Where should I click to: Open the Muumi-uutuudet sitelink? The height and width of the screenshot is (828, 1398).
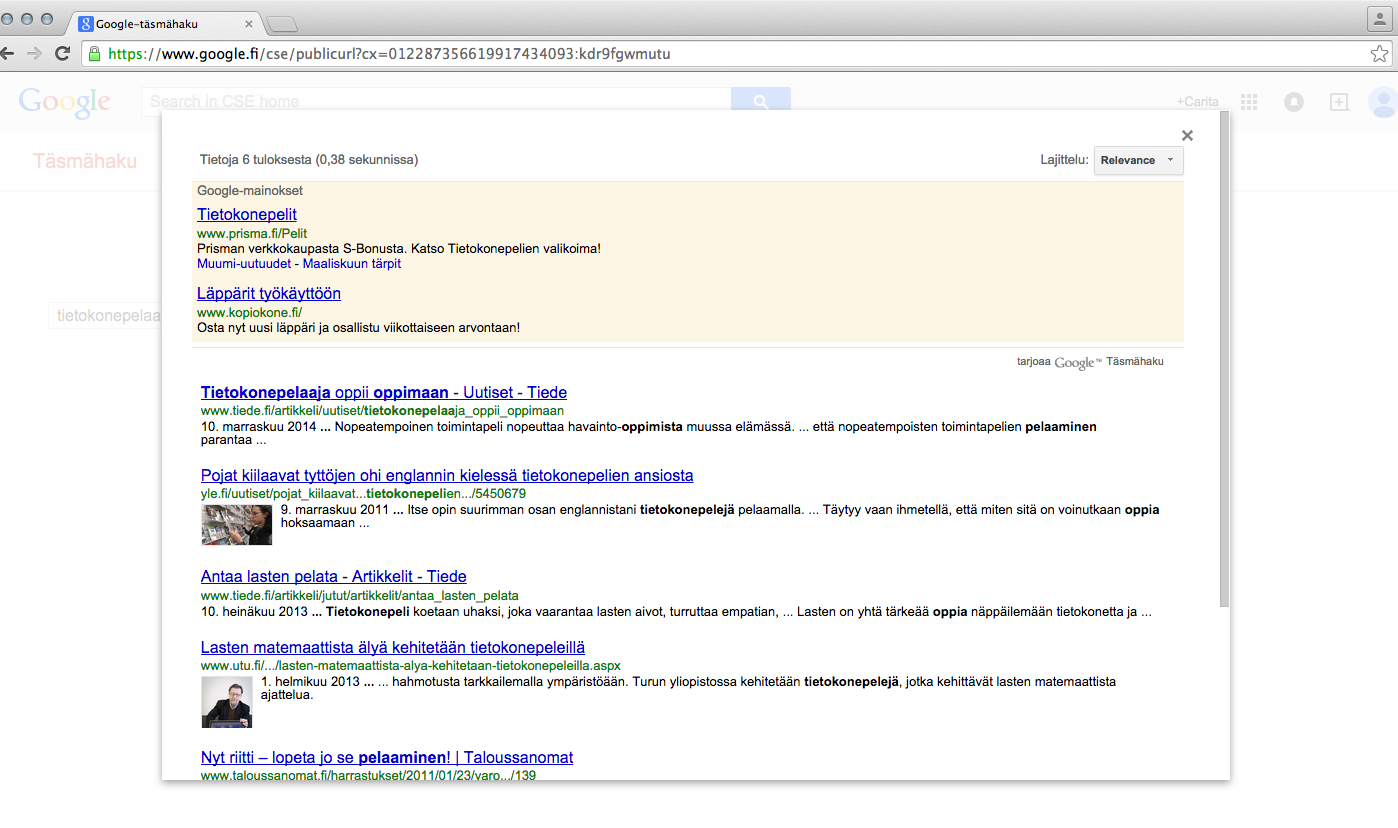[244, 264]
